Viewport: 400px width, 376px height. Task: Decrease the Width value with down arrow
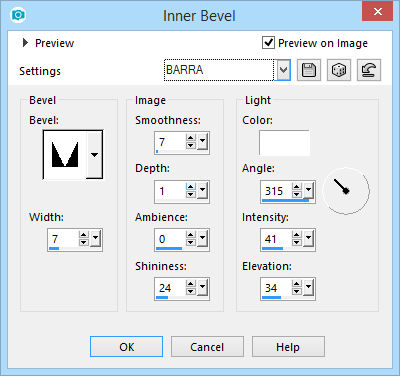click(x=84, y=243)
